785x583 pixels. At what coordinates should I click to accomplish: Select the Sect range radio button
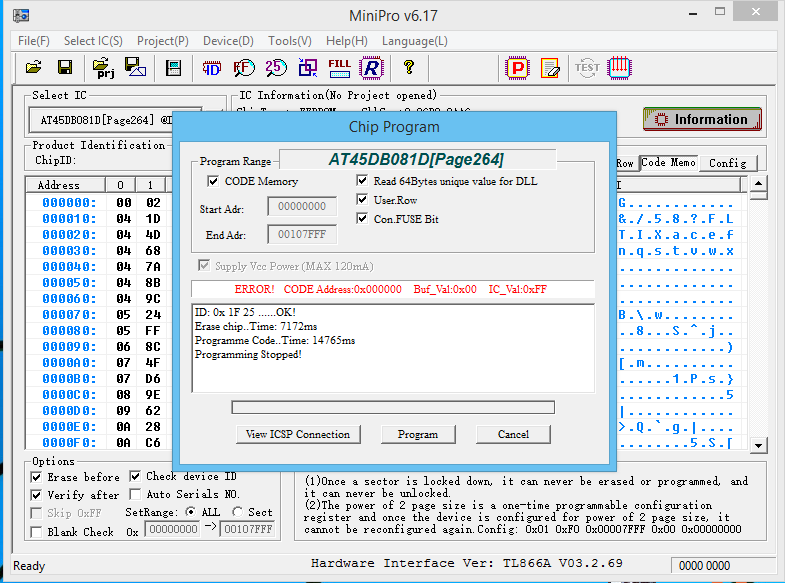tap(237, 512)
